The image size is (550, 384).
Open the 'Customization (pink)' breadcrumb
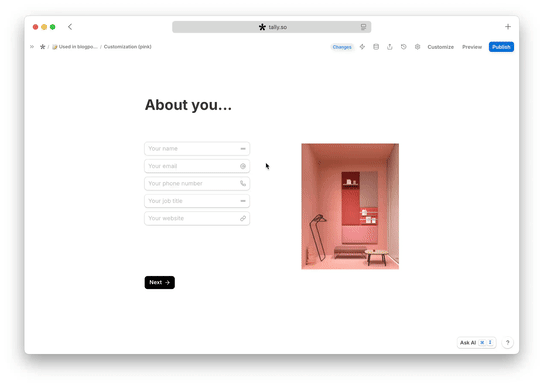click(127, 47)
